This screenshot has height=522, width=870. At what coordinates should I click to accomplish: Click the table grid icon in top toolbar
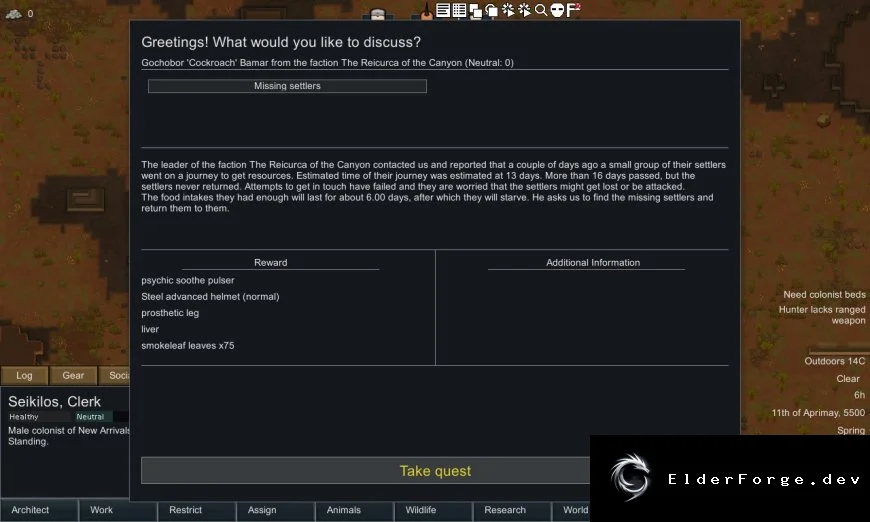(459, 10)
